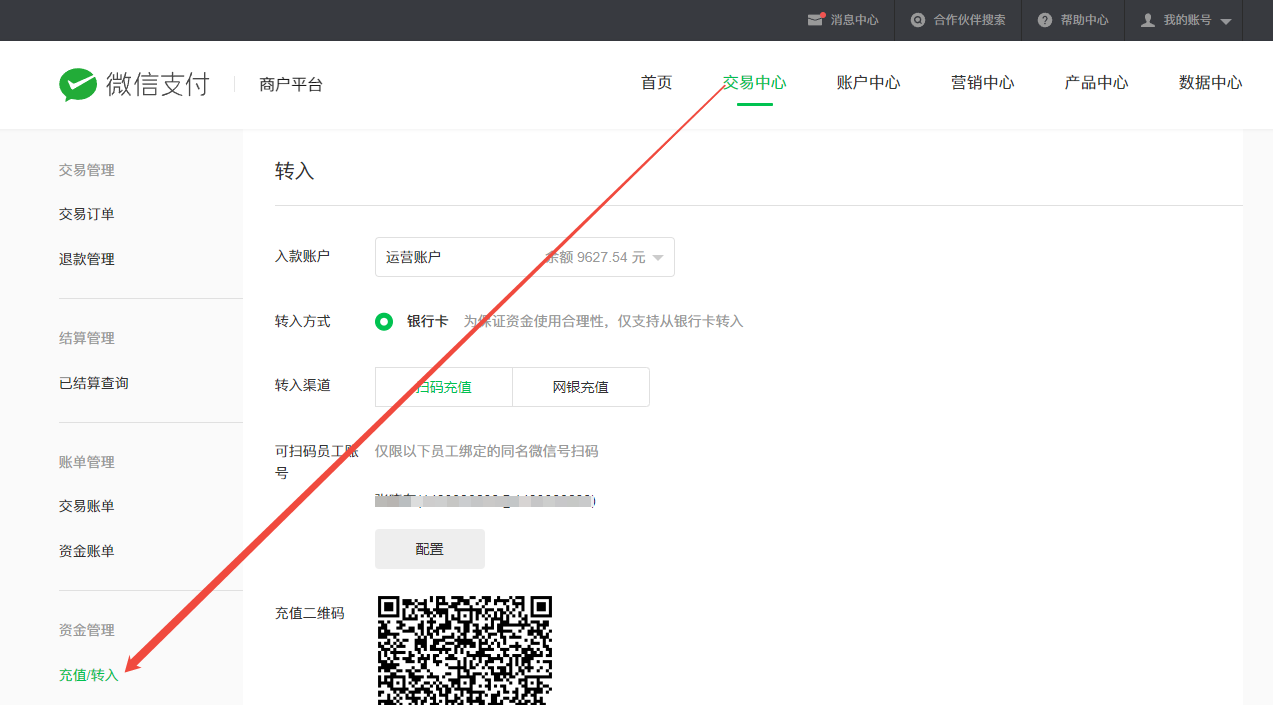Open 数据中心 in top navigation
The height and width of the screenshot is (705, 1273).
point(1211,83)
